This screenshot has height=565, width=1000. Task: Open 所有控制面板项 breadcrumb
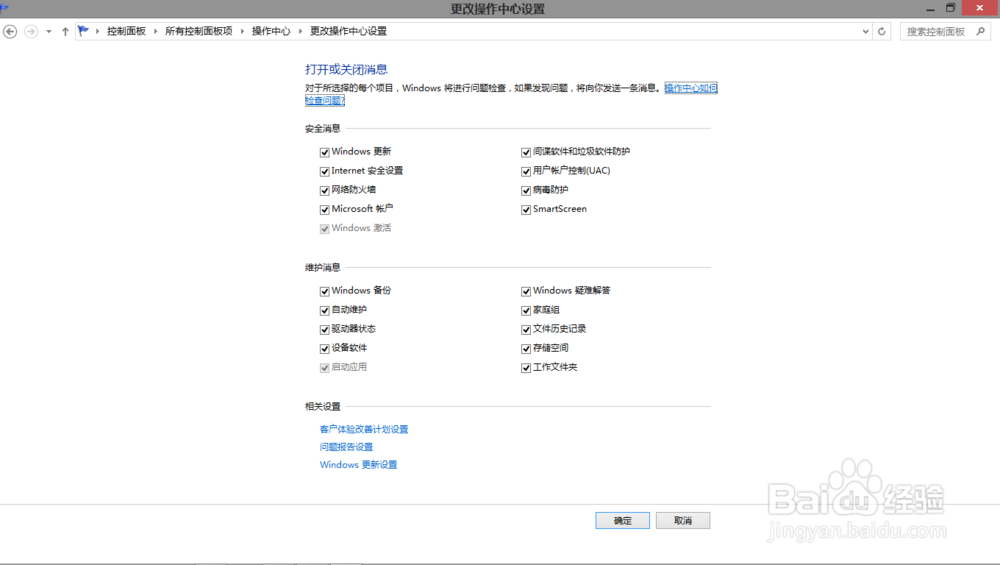click(199, 31)
